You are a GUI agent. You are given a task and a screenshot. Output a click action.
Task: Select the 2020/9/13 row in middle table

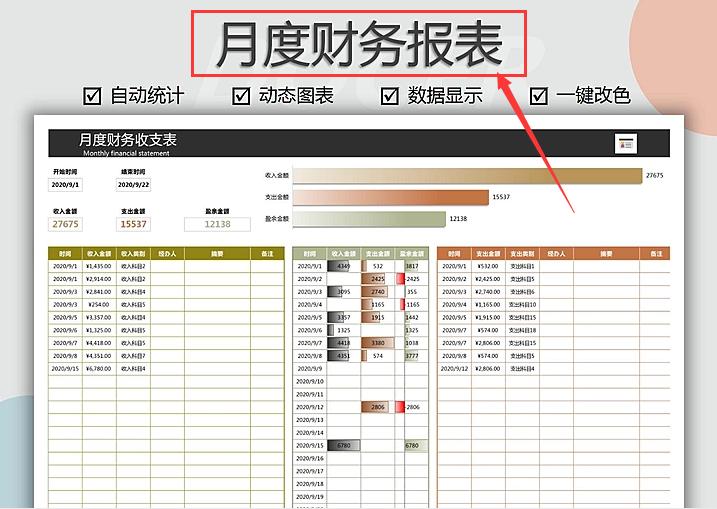[x=360, y=419]
